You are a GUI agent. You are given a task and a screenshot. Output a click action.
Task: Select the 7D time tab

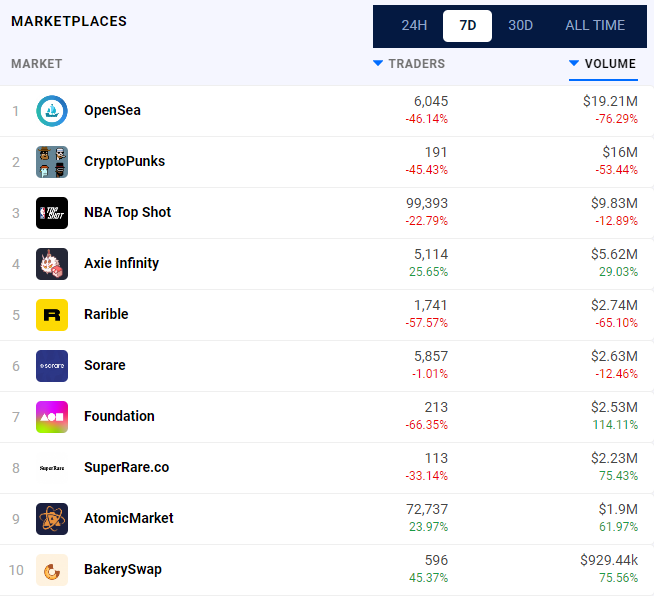467,26
